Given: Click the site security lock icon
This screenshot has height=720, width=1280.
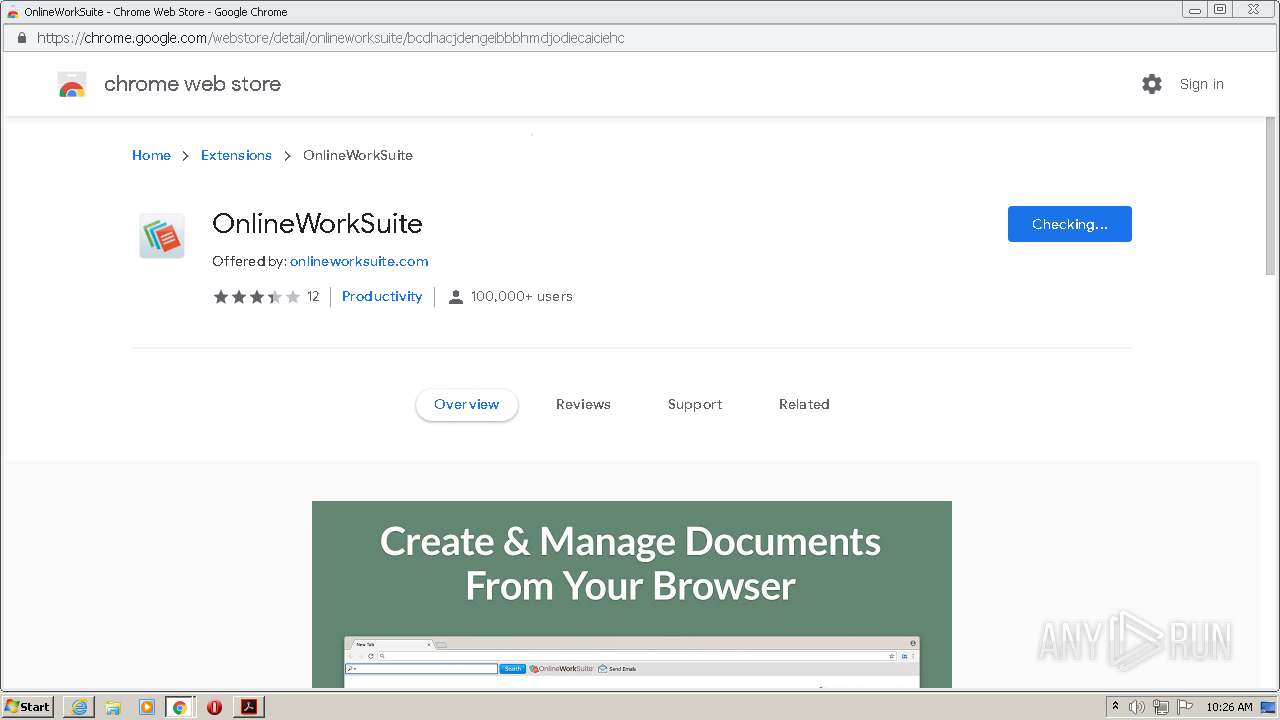Looking at the screenshot, I should click(21, 38).
